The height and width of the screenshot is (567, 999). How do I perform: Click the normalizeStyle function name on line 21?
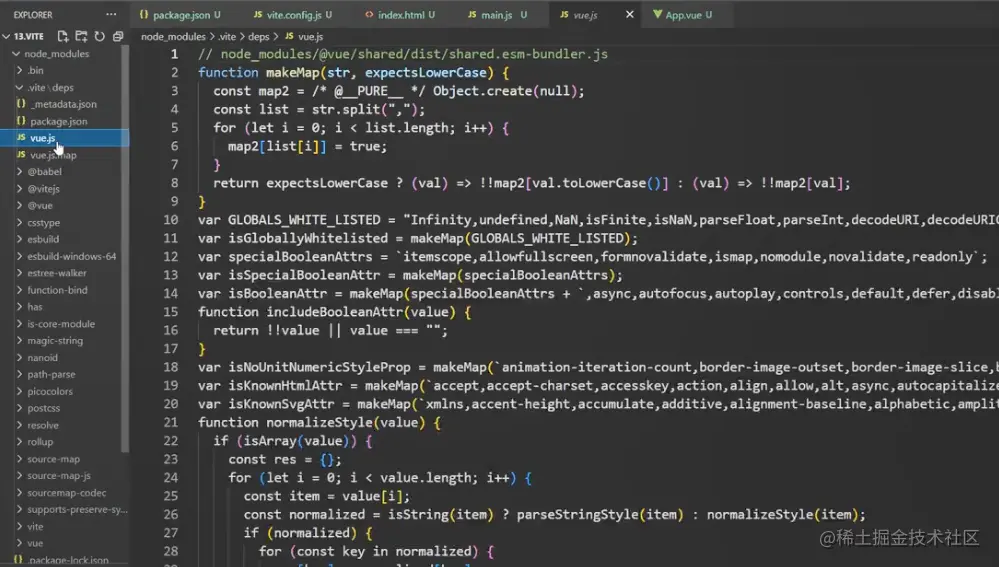pyautogui.click(x=319, y=422)
